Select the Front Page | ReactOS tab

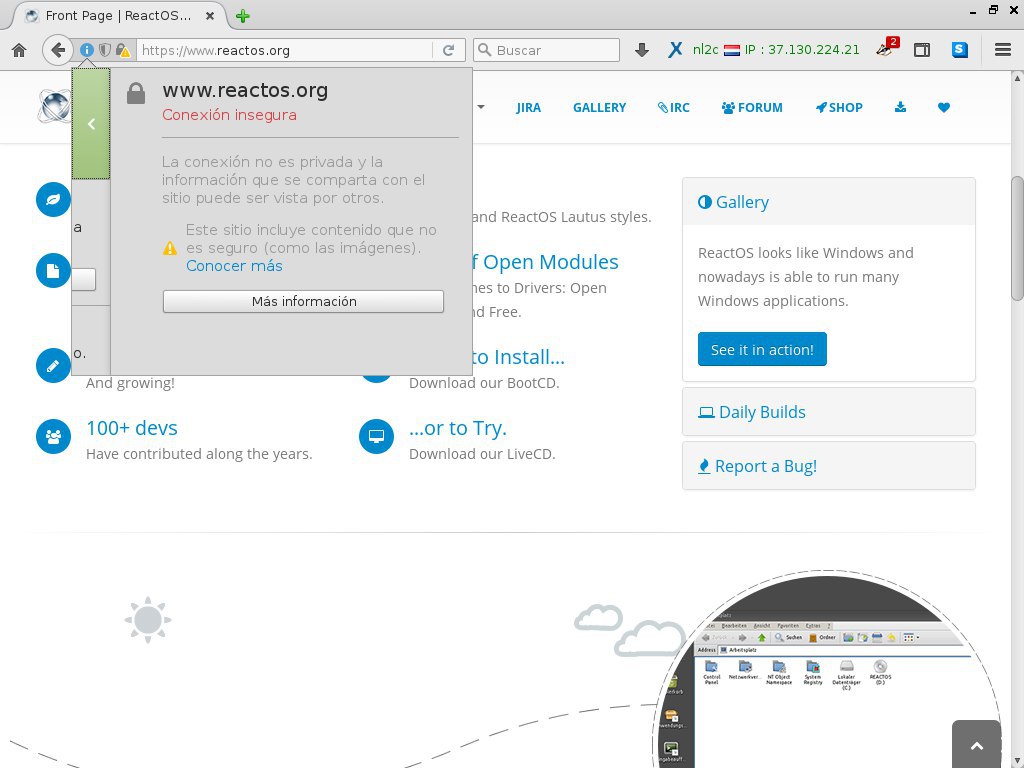click(118, 16)
